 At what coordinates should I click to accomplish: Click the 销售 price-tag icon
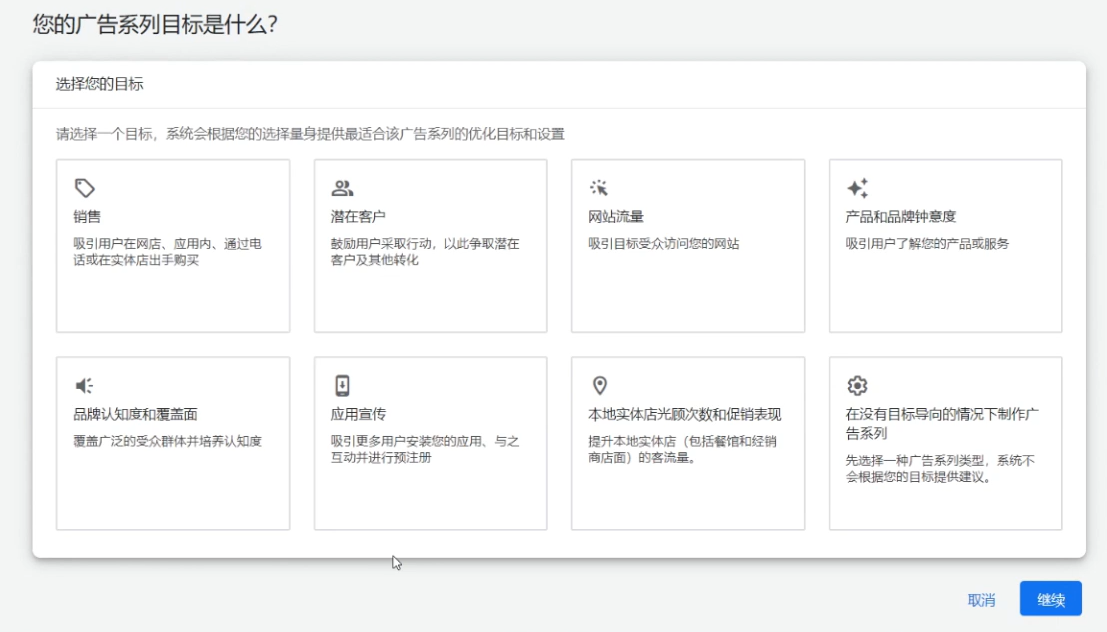coord(85,187)
